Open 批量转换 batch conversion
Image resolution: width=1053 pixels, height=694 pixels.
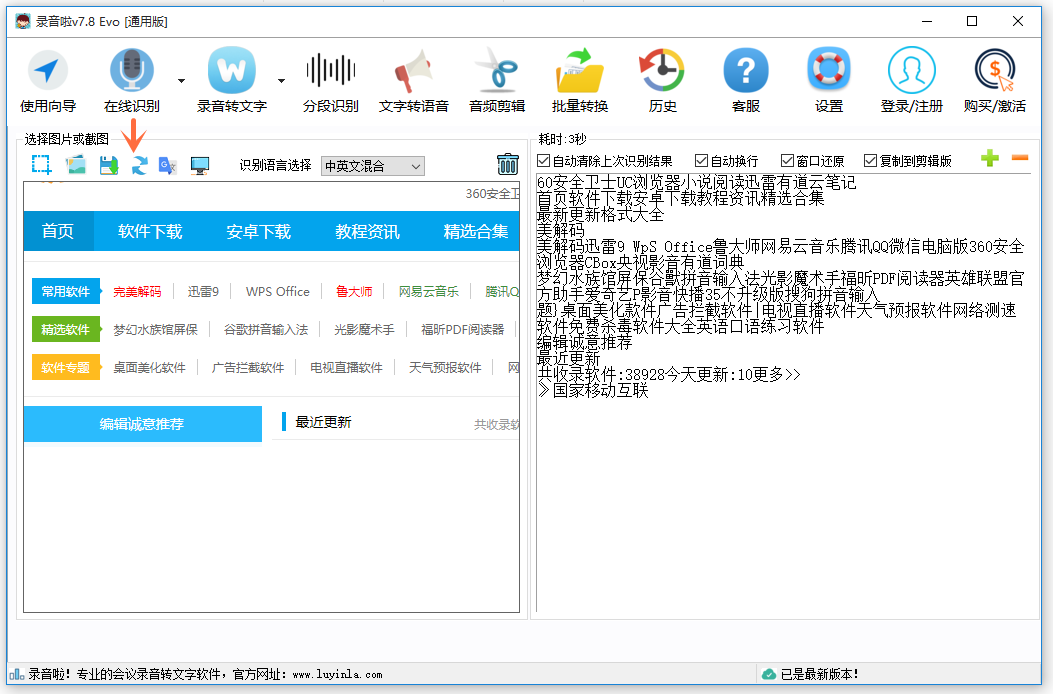point(578,75)
